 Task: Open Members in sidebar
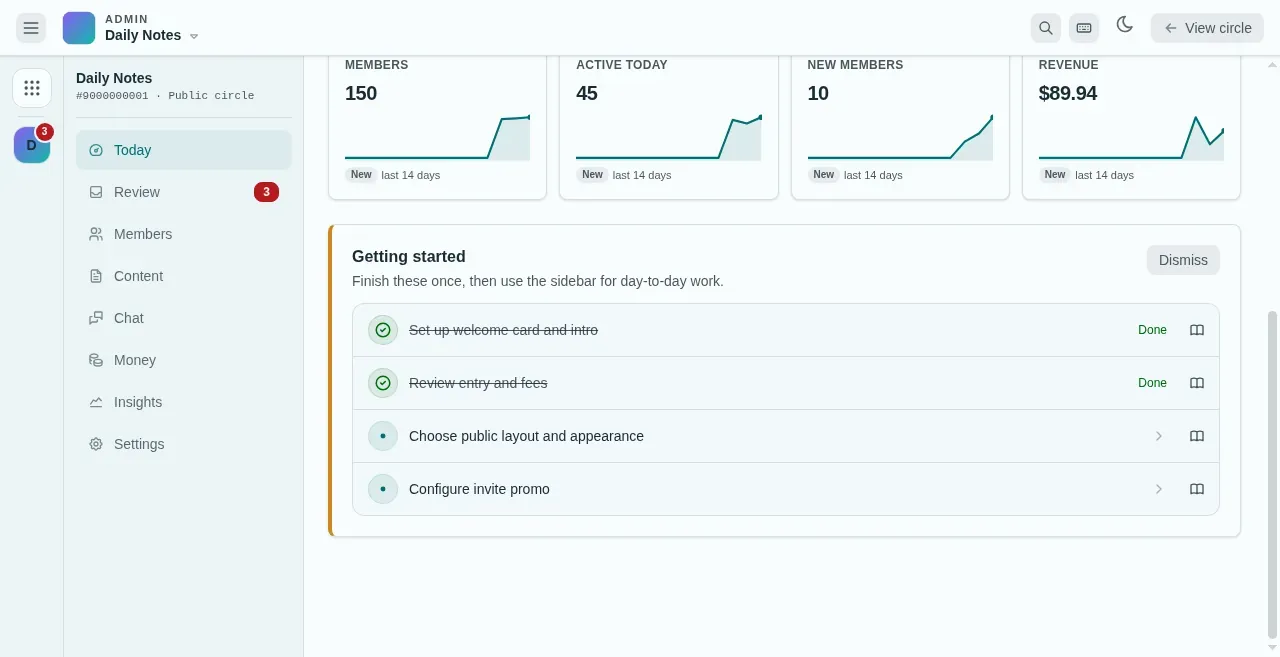click(x=184, y=234)
